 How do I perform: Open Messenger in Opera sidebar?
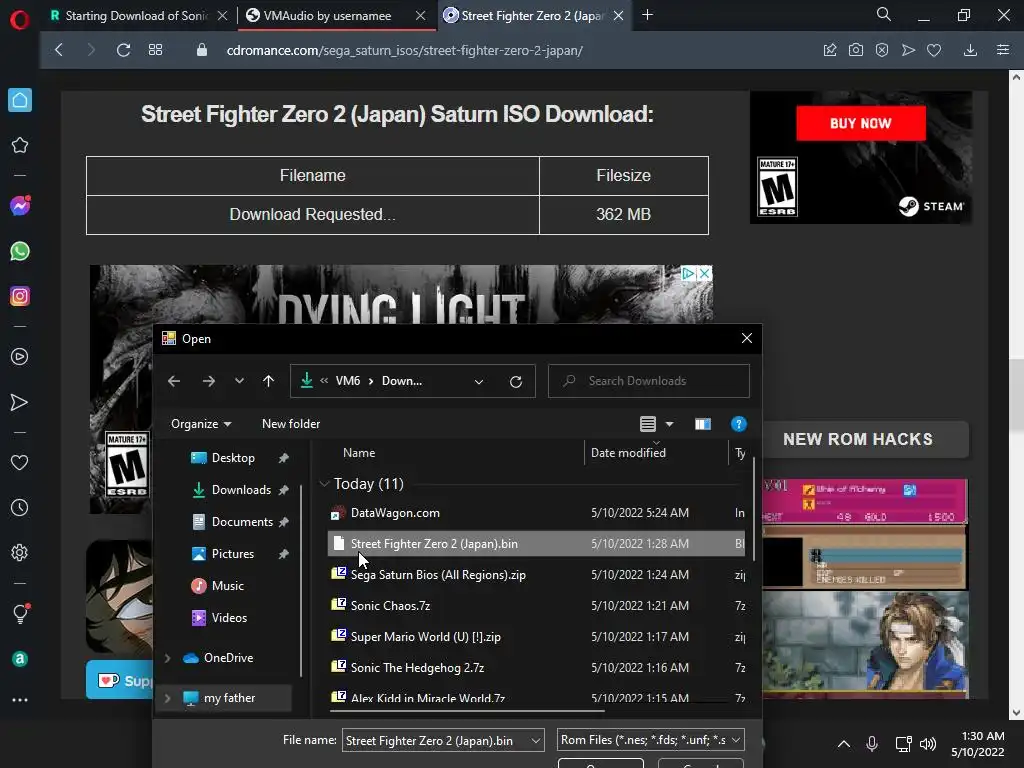(20, 206)
